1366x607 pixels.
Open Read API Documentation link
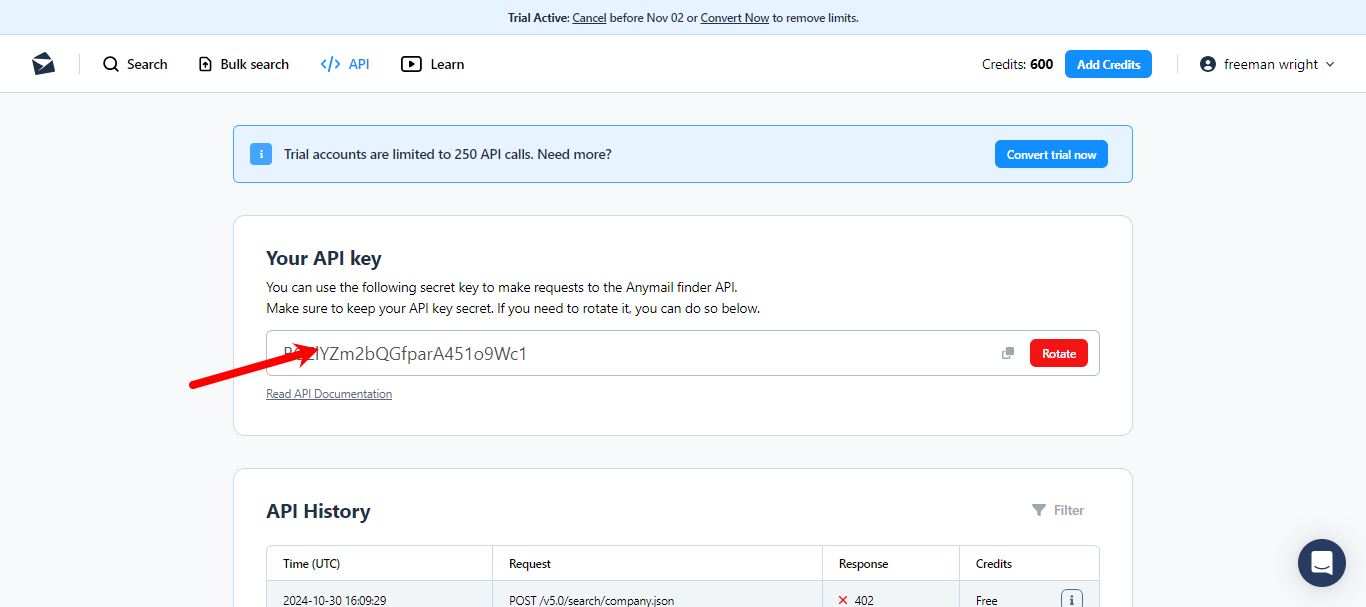[329, 394]
